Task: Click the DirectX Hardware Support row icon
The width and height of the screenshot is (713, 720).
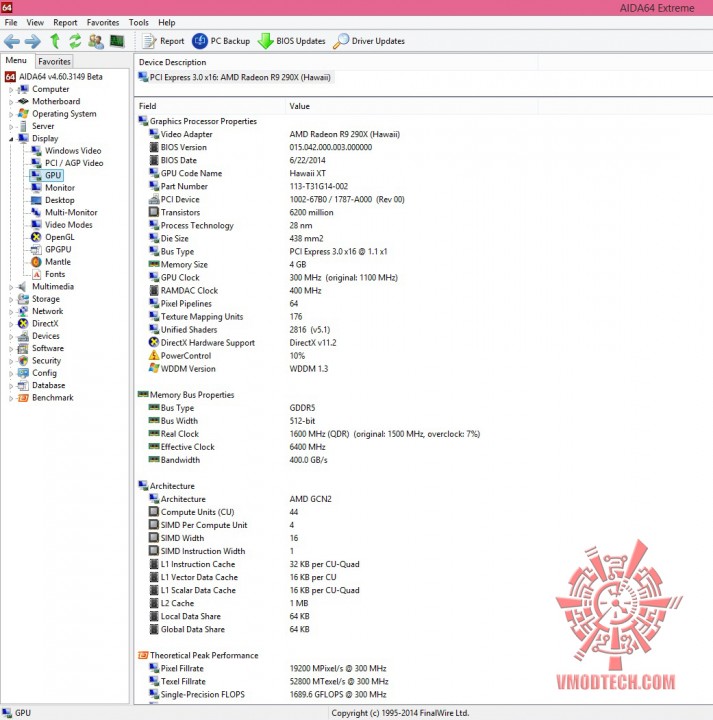Action: click(x=154, y=343)
